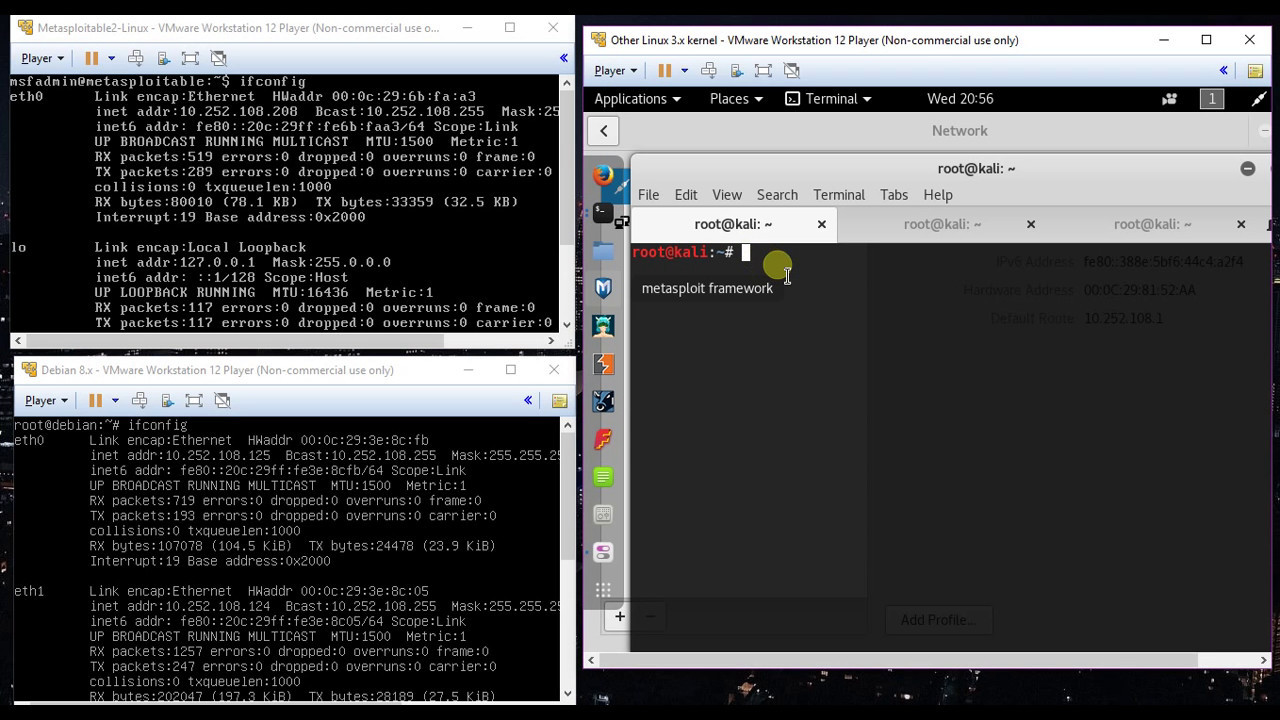The image size is (1280, 720).
Task: Open the terminal Edit menu
Action: (685, 195)
